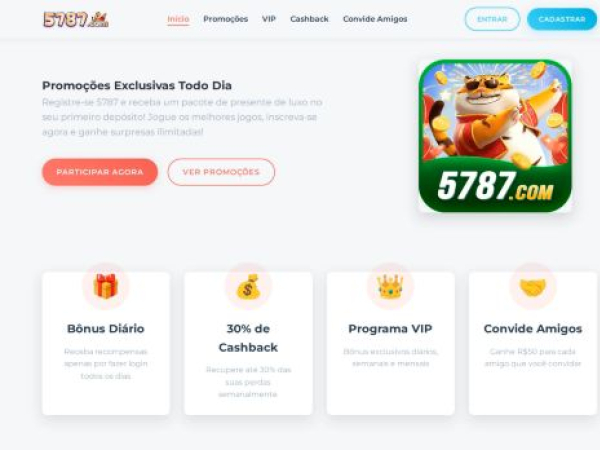Click the Convide Amigos card title
600x450 pixels.
pyautogui.click(x=533, y=329)
